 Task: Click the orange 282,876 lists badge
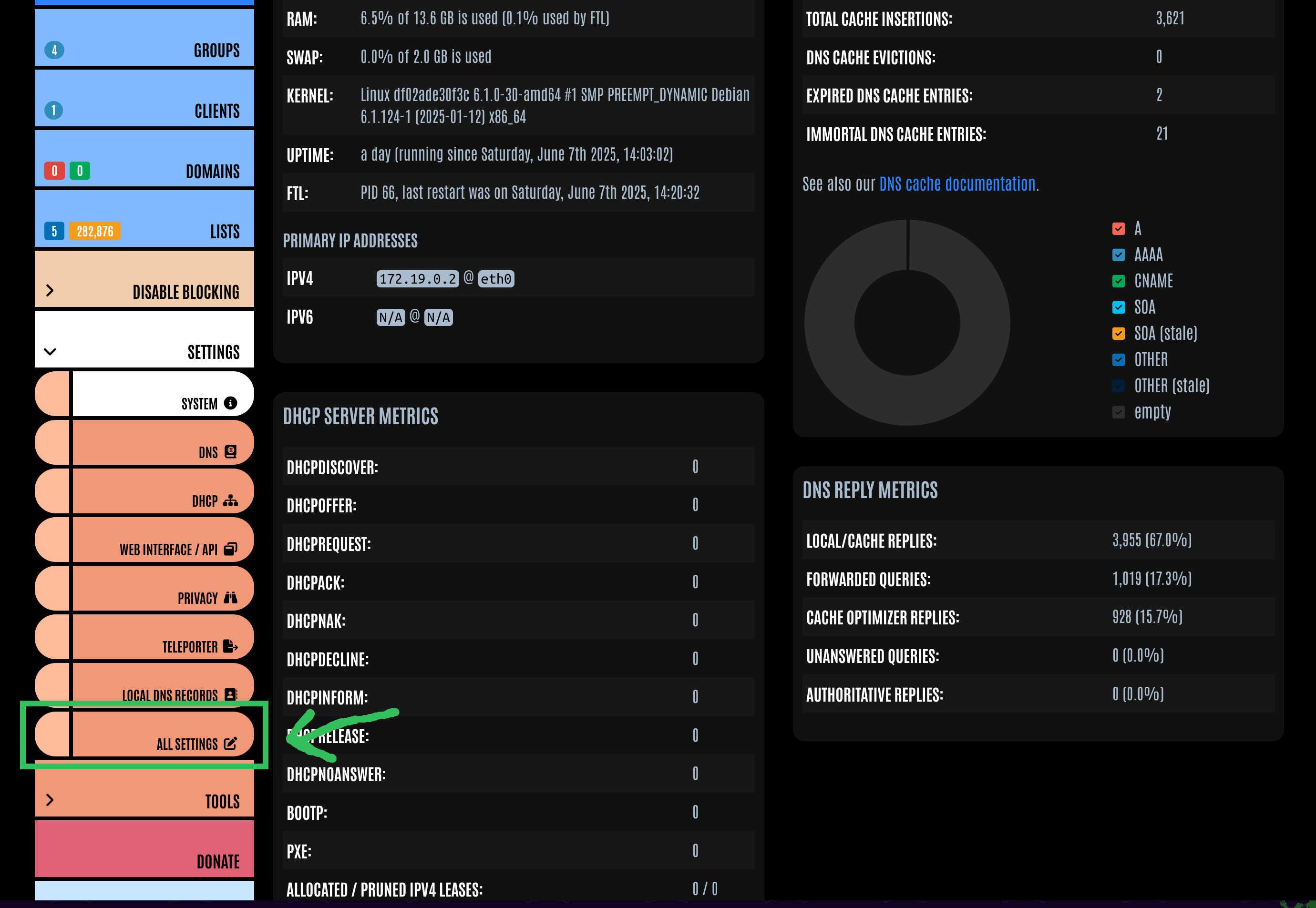click(95, 231)
